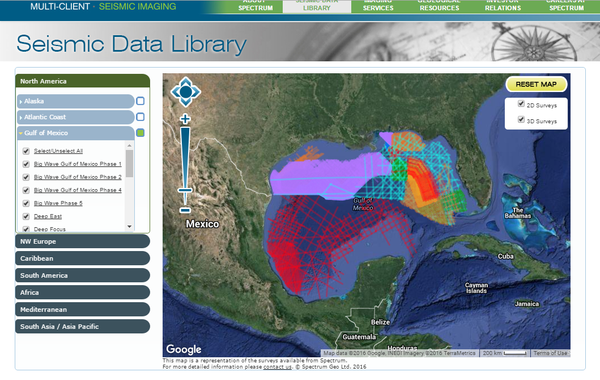Screen dimensions: 600x380
Task: Check the Alaska region checkbox
Action: pos(140,101)
